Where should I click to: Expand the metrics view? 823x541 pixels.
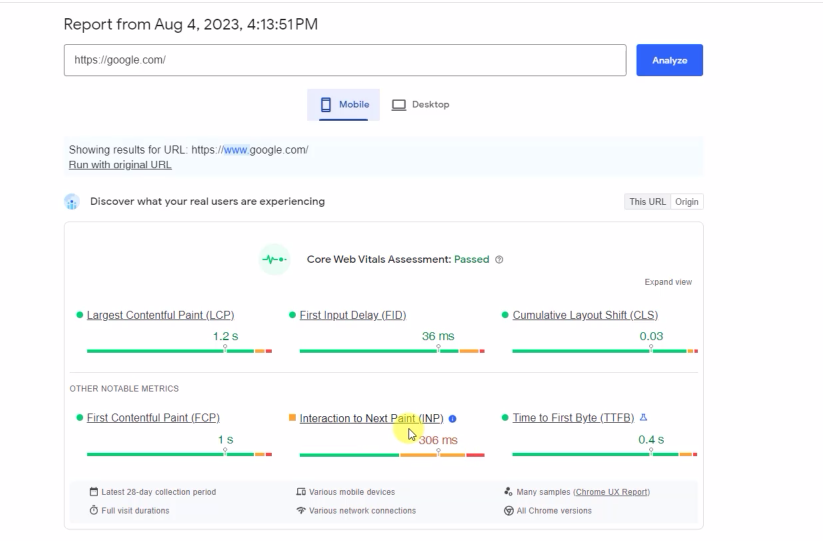pyautogui.click(x=668, y=282)
